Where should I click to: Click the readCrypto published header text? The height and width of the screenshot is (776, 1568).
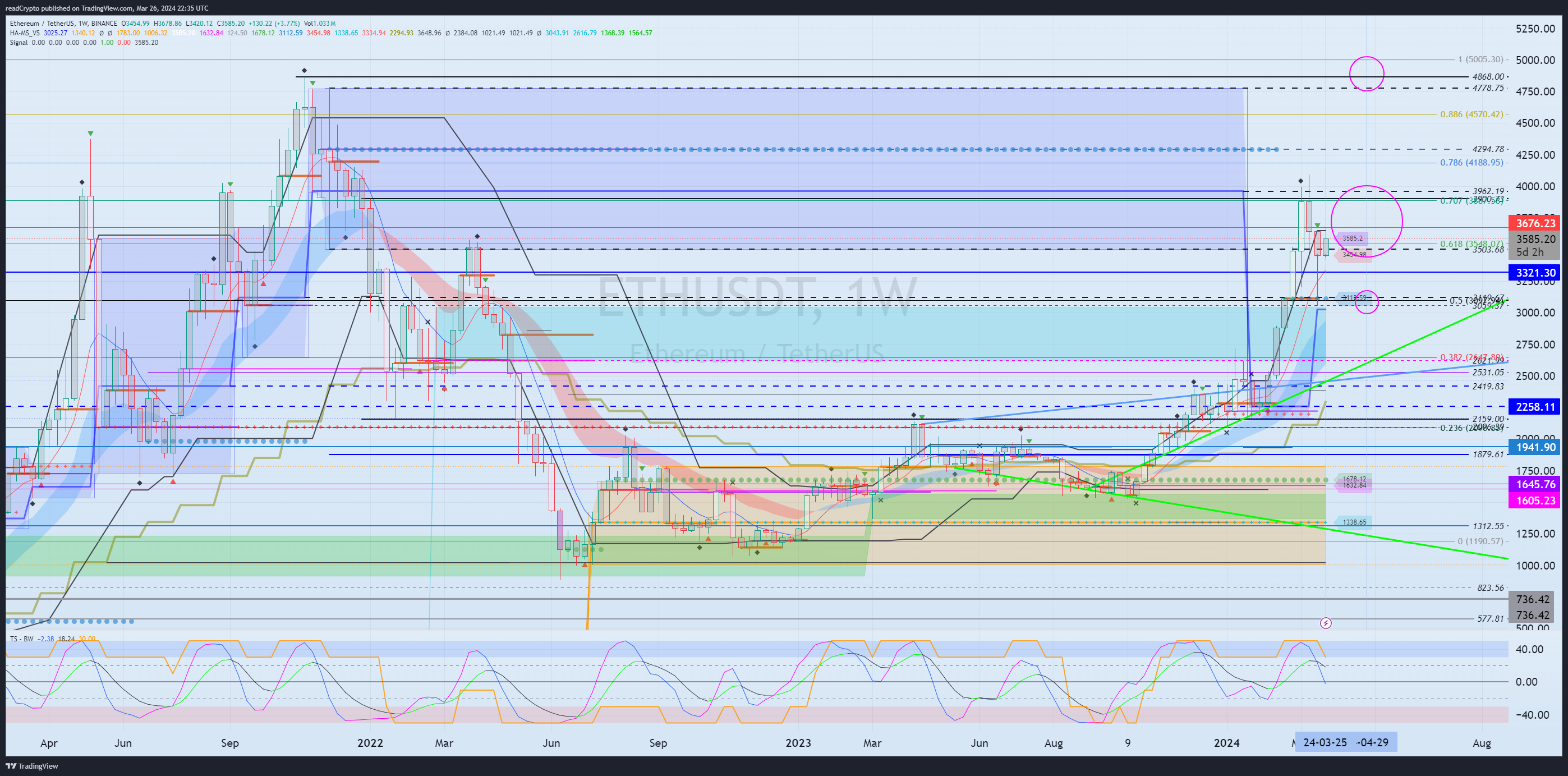click(x=107, y=8)
